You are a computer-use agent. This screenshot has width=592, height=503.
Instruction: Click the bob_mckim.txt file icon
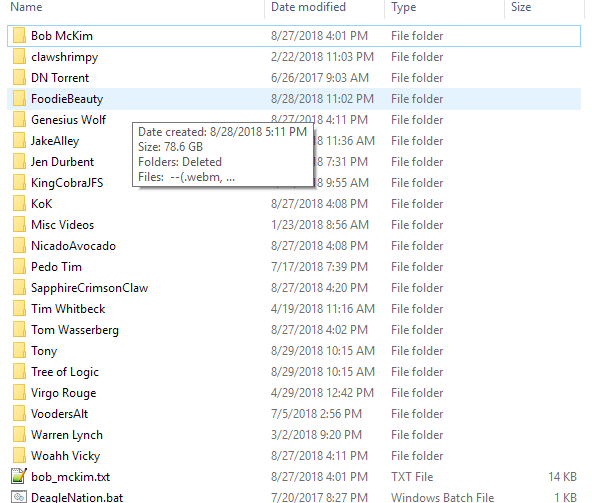coord(19,477)
